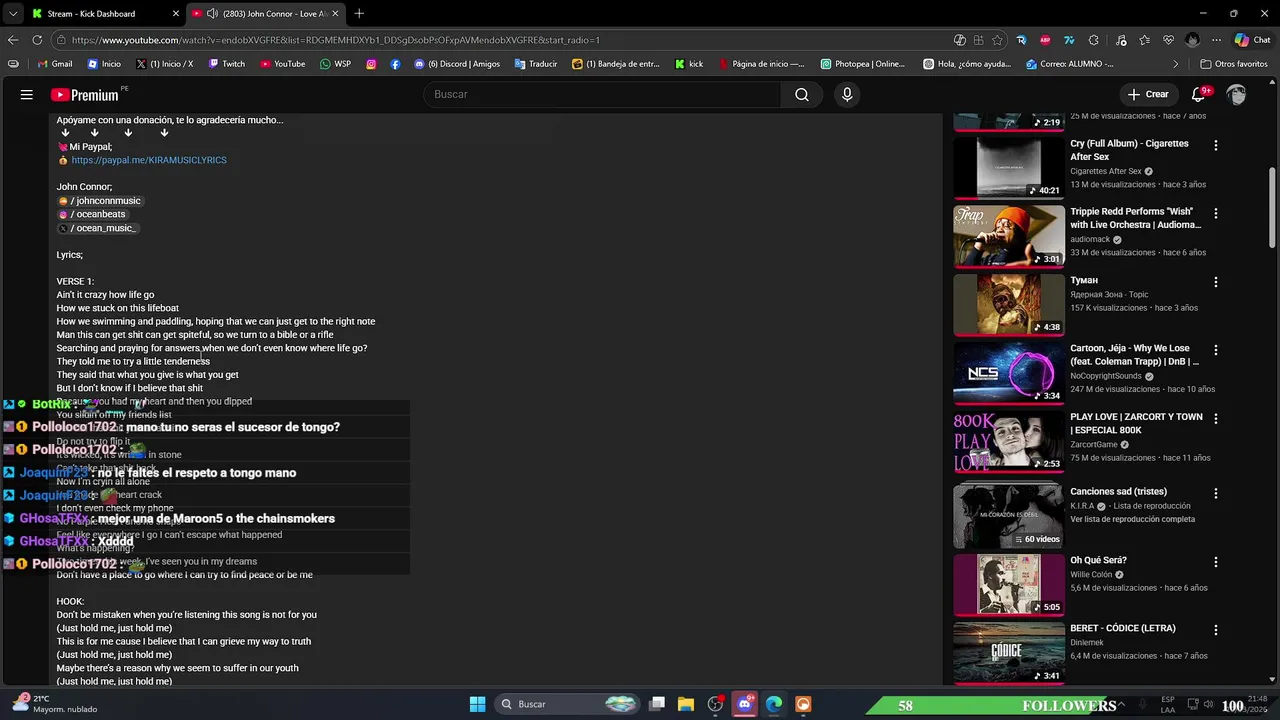Open the Discord Amigos bookmark

457,64
